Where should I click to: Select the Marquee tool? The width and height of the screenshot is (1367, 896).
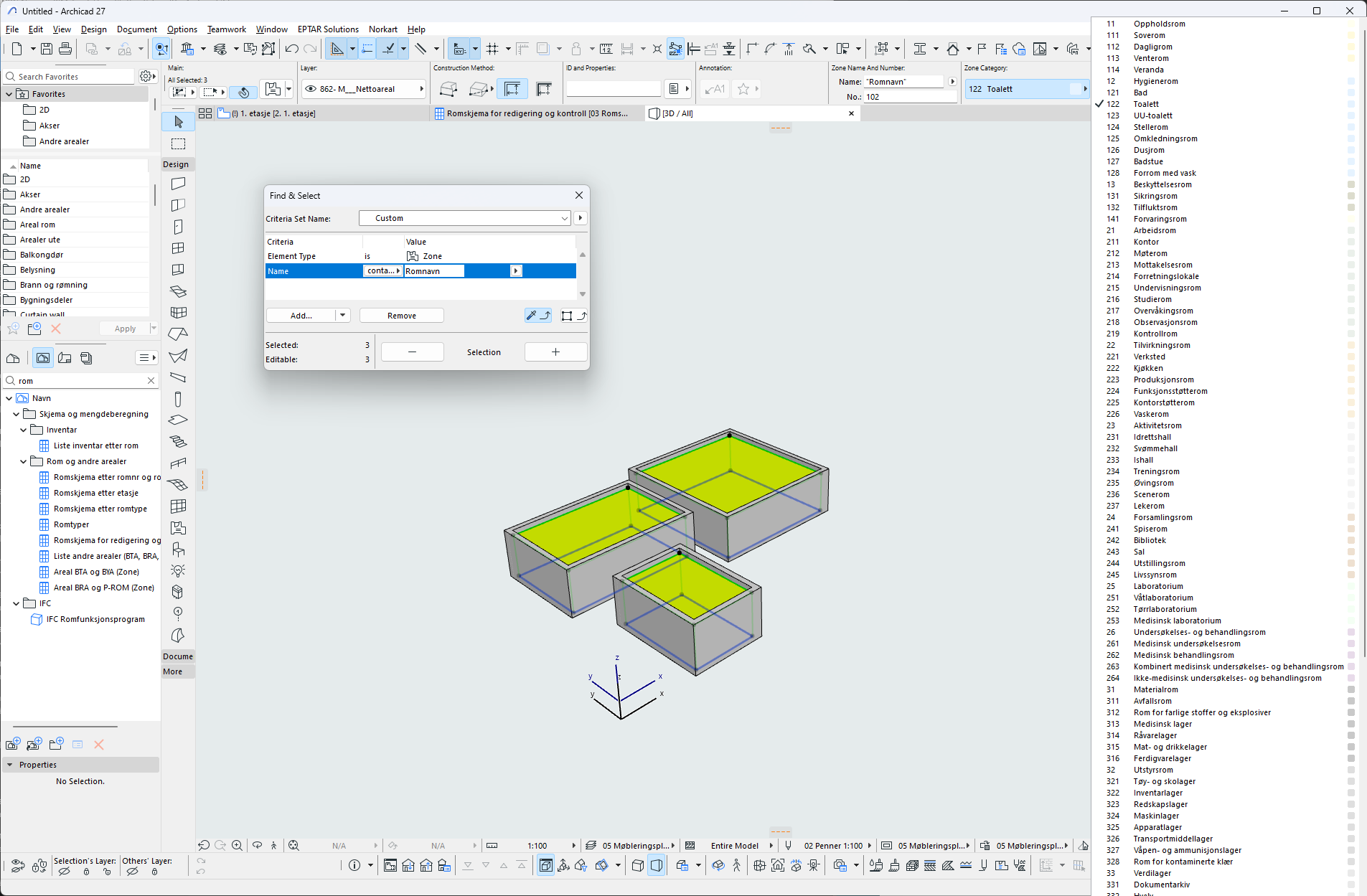point(178,144)
